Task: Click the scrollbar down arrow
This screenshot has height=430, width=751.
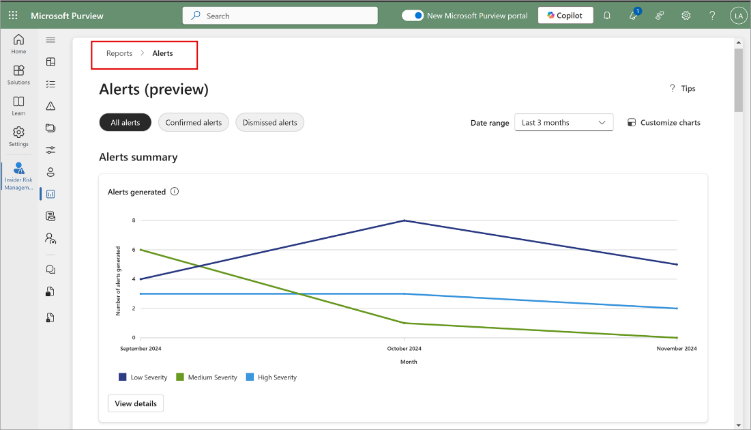Action: point(739,425)
